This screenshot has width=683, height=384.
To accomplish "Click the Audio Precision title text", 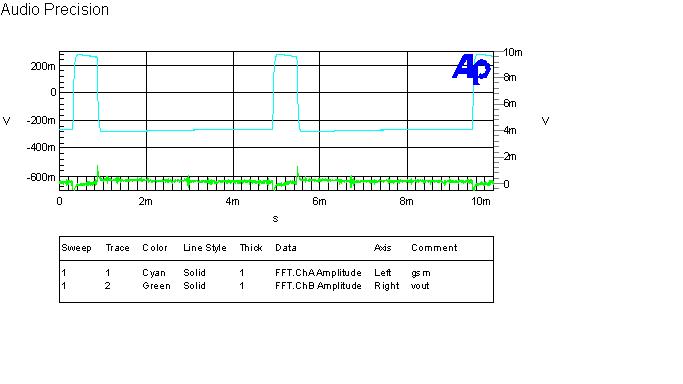I will [54, 9].
